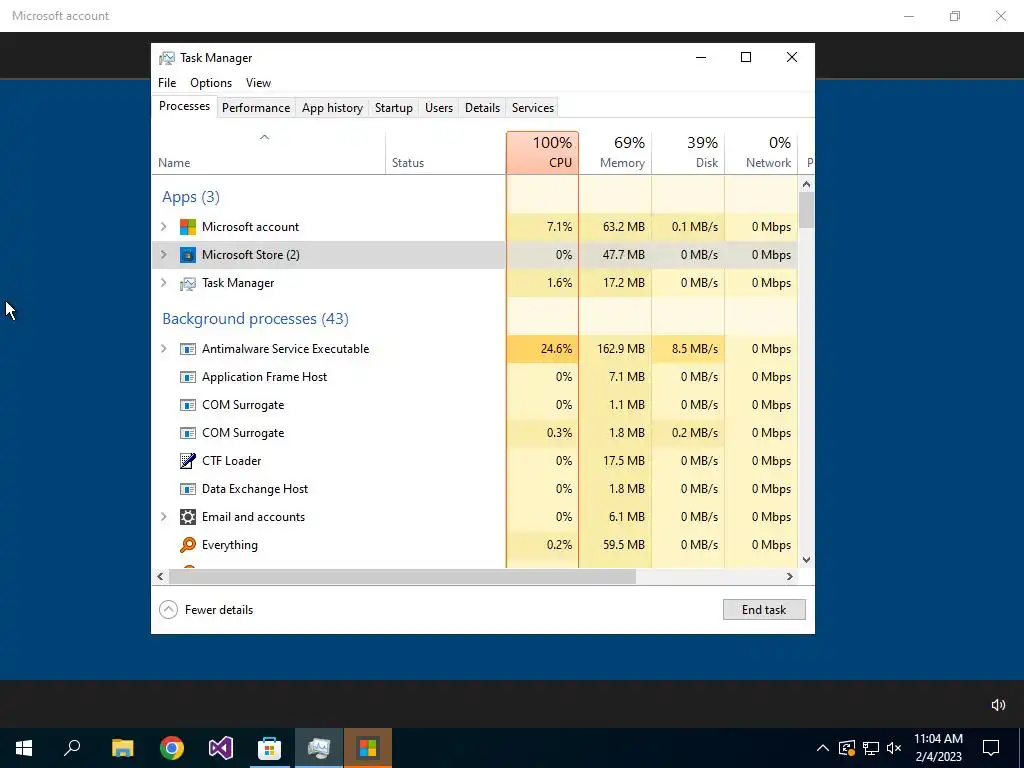This screenshot has height=768, width=1024.
Task: Select the COM Surrogate row using 0.3% CPU
Action: pyautogui.click(x=475, y=433)
